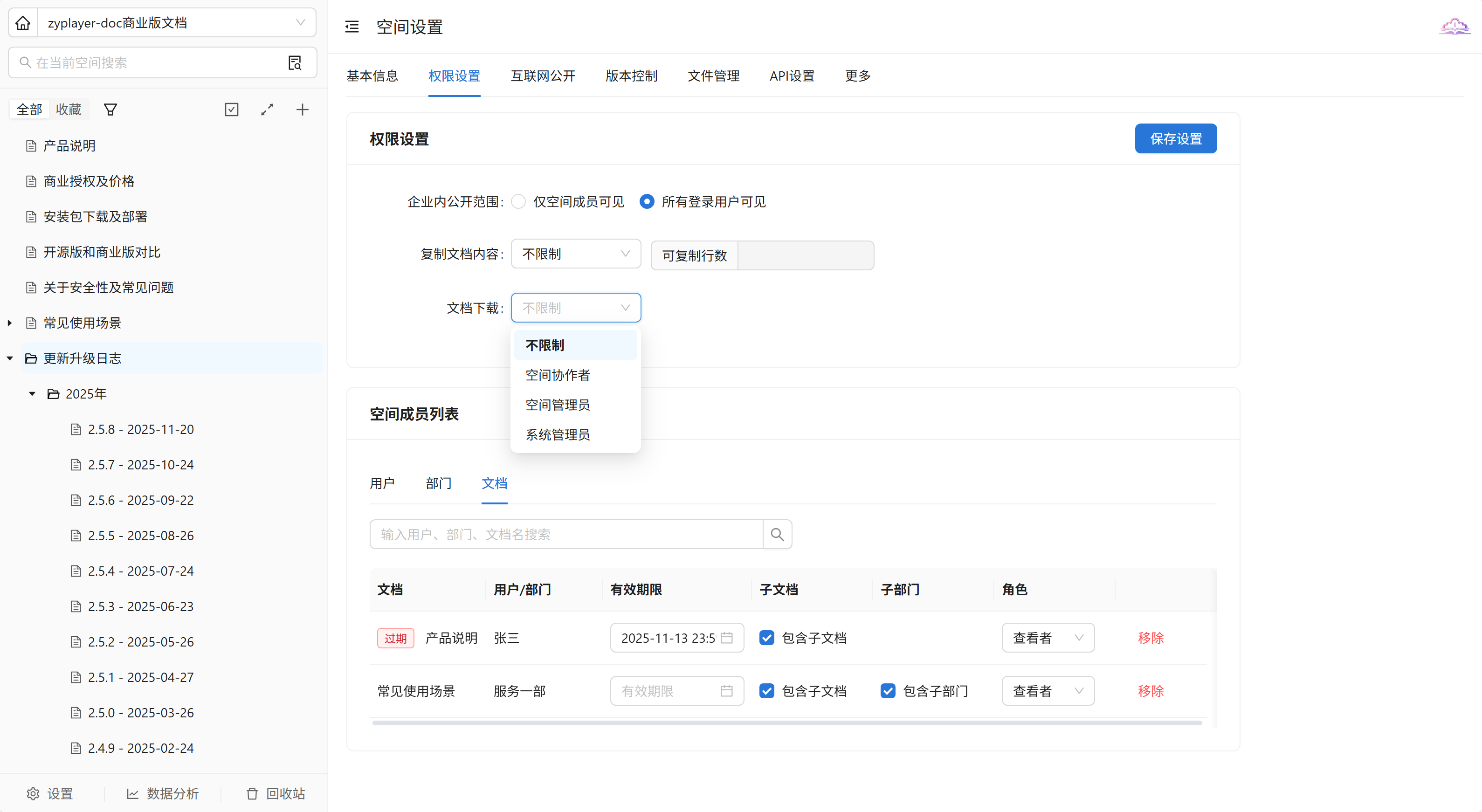Screen dimensions: 1482x812
Task: Uncheck 包含子文档 in the 张三 row
Action: pos(766,638)
